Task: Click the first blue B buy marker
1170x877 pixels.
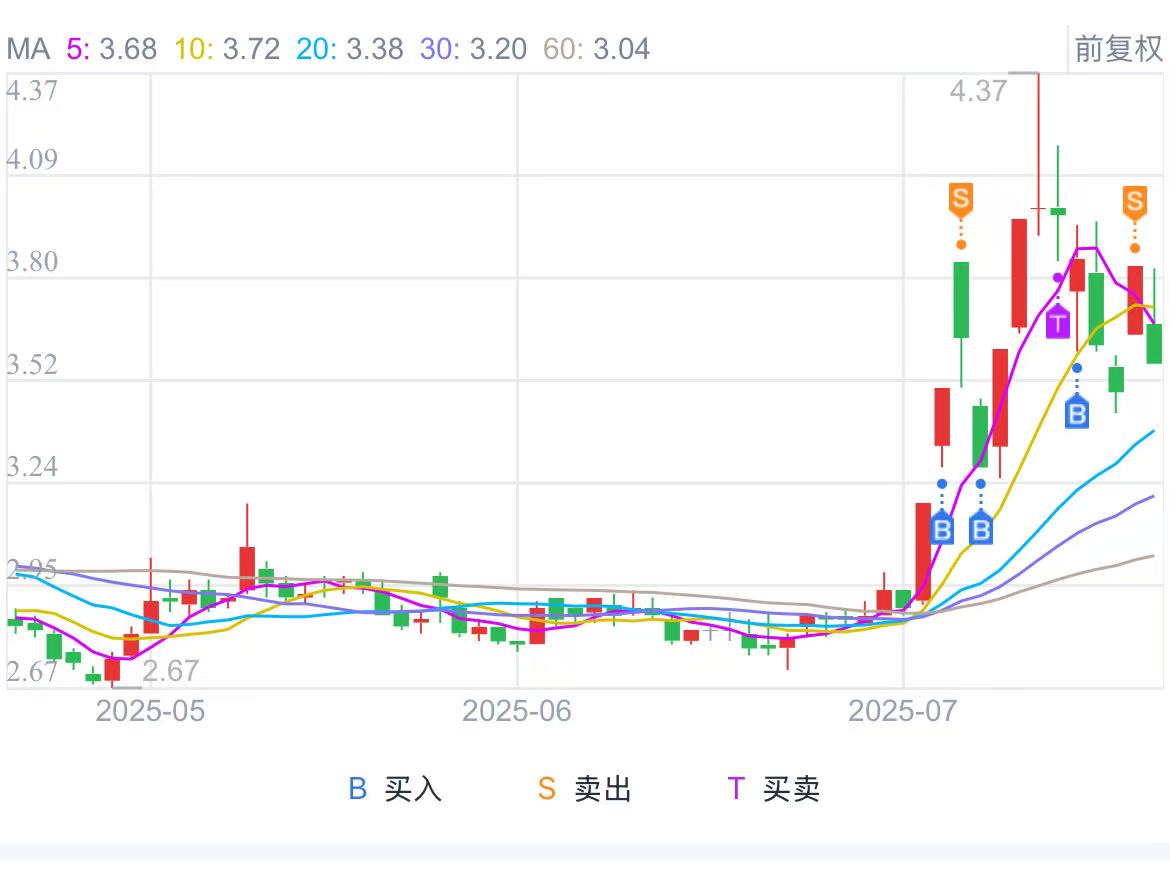Action: [942, 528]
